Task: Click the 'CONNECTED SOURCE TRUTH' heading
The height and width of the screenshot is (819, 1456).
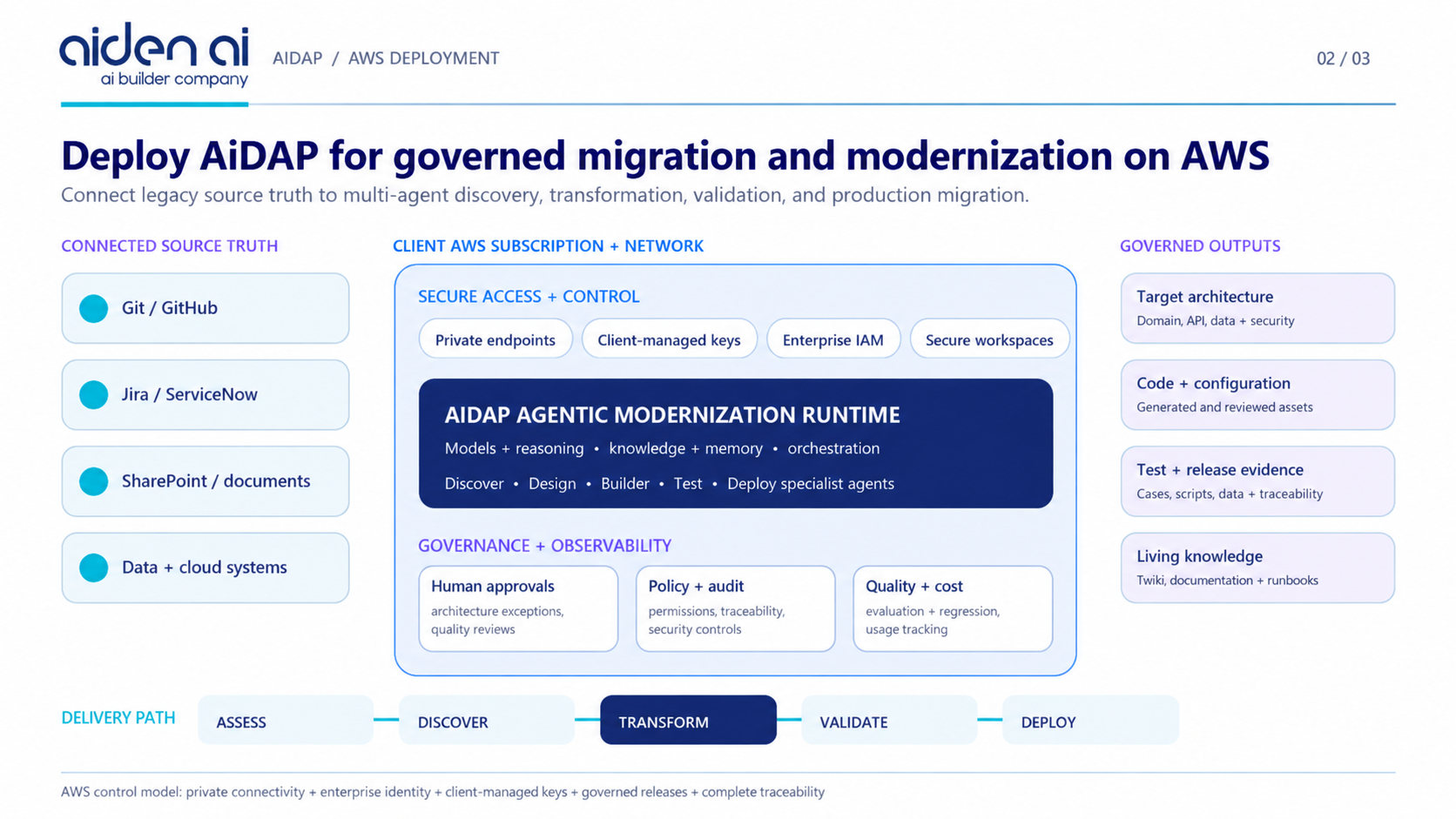Action: (170, 246)
